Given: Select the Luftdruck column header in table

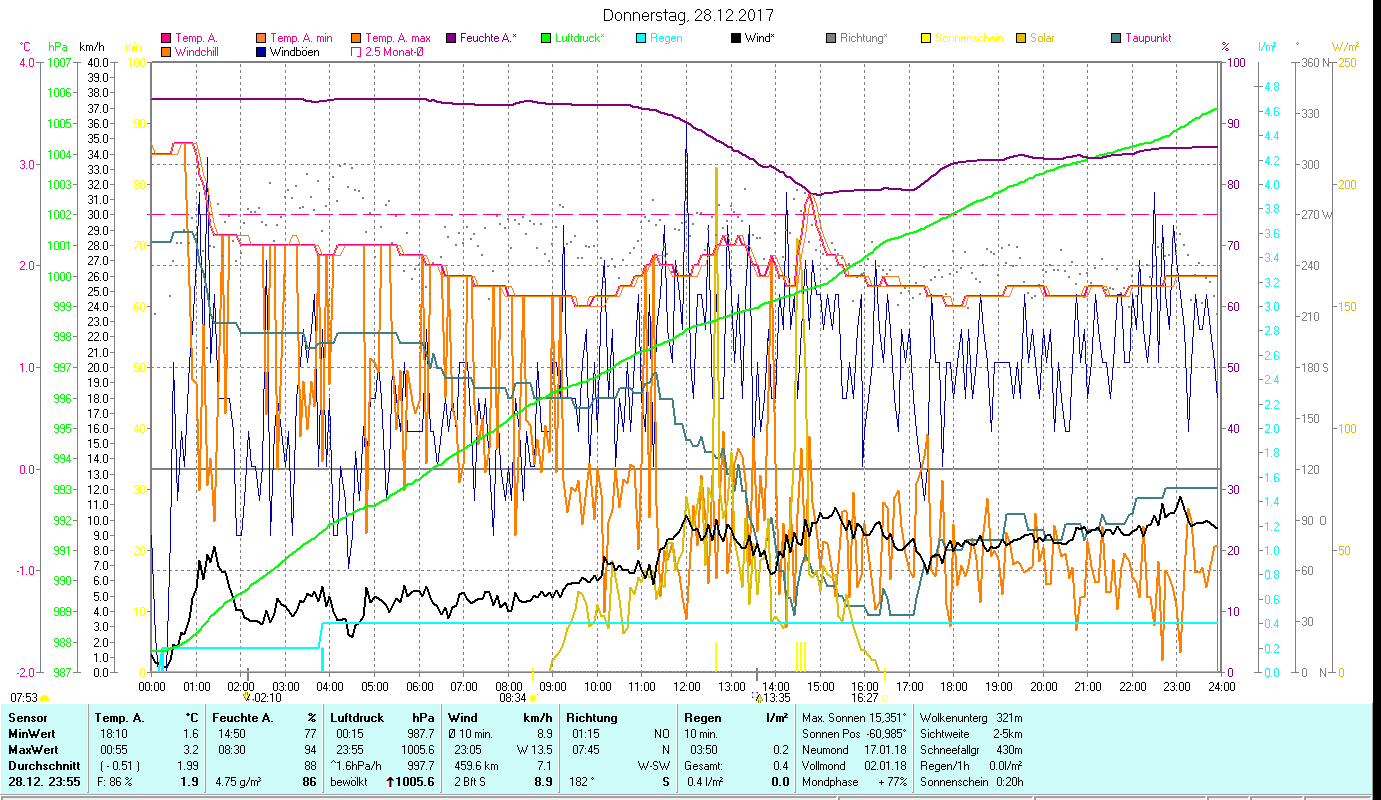Looking at the screenshot, I should tap(357, 717).
